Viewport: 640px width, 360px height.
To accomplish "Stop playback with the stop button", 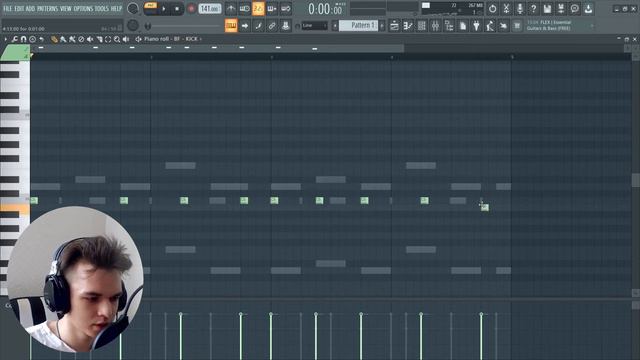I will (177, 9).
